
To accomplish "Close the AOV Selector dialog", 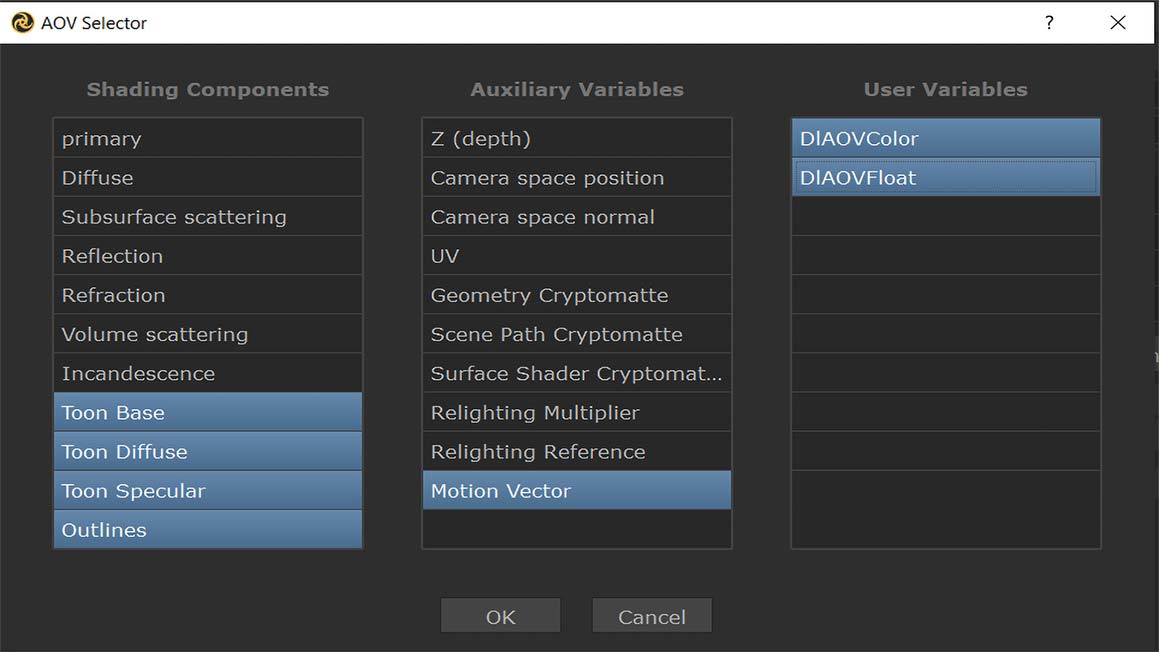I will [1118, 22].
